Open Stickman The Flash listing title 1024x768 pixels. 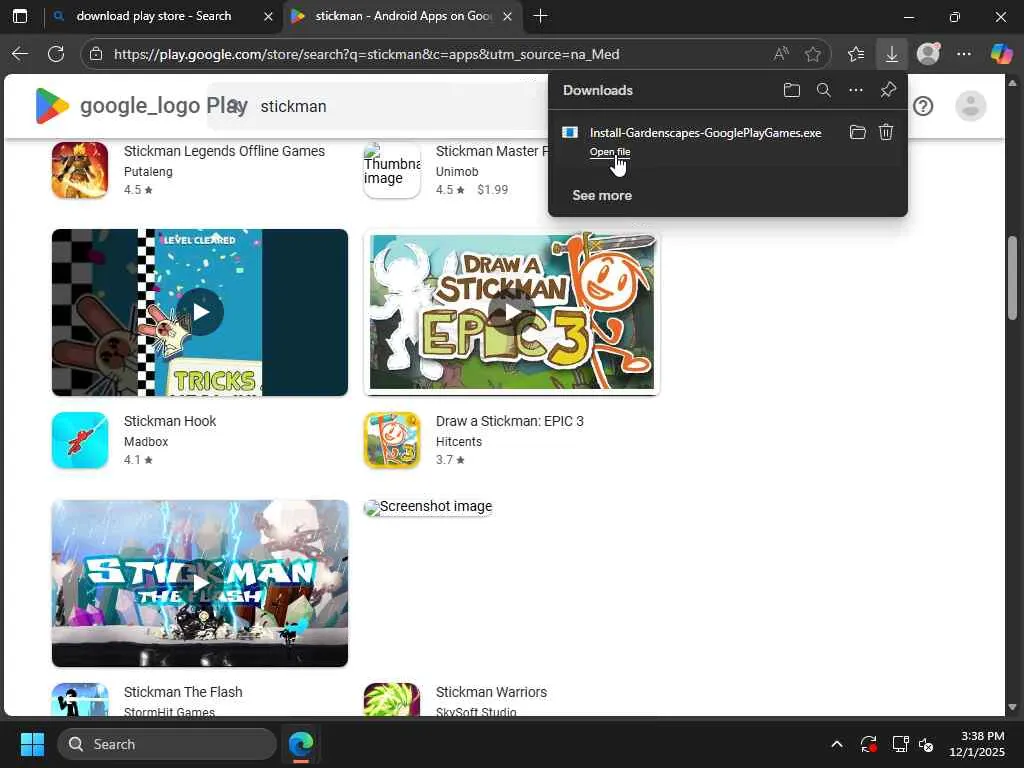183,692
